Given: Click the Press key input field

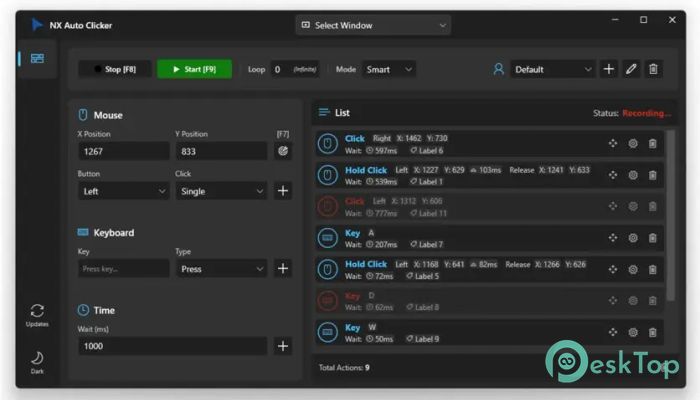Looking at the screenshot, I should tap(124, 269).
